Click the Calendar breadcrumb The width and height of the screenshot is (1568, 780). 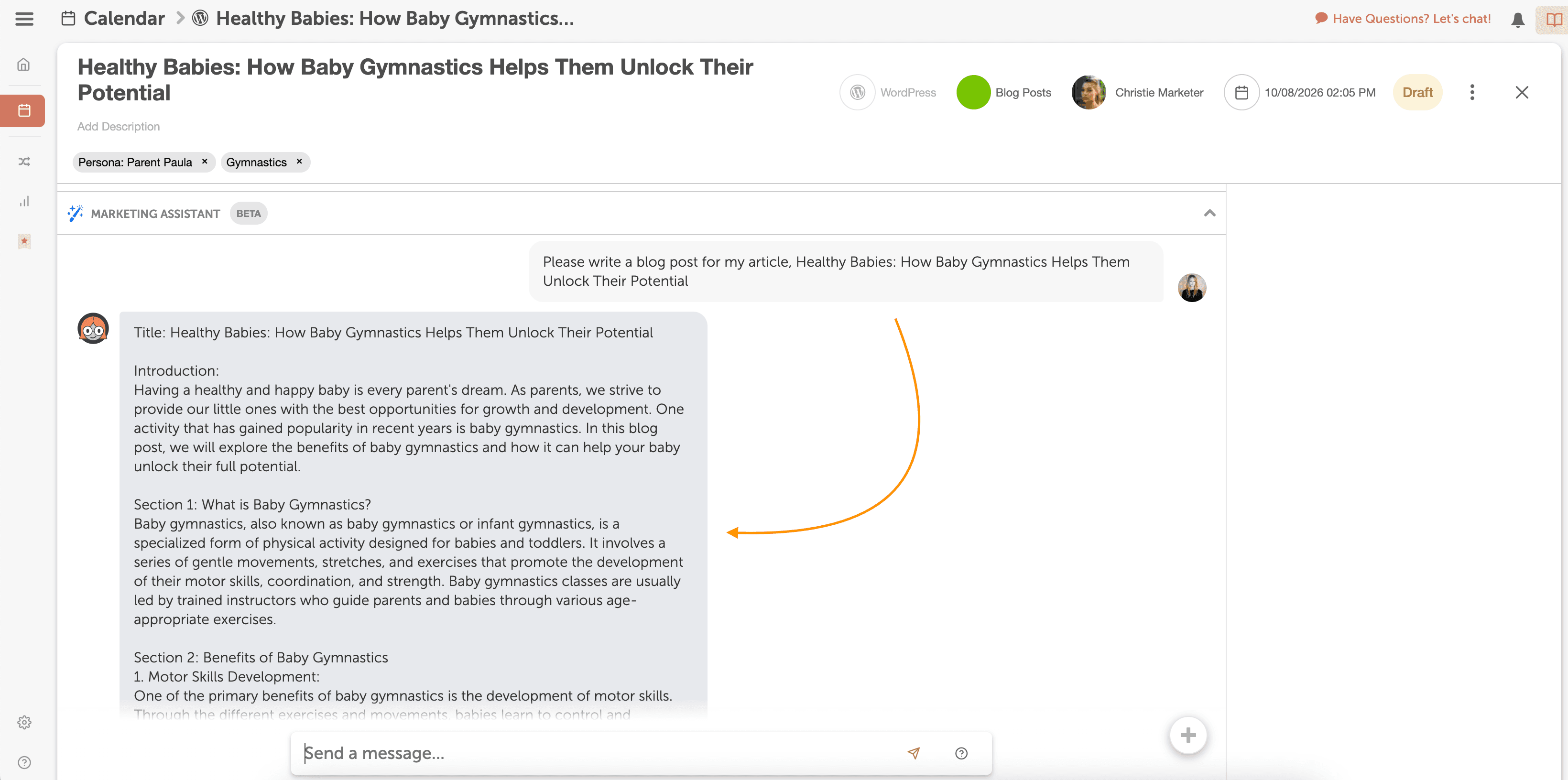coord(123,18)
